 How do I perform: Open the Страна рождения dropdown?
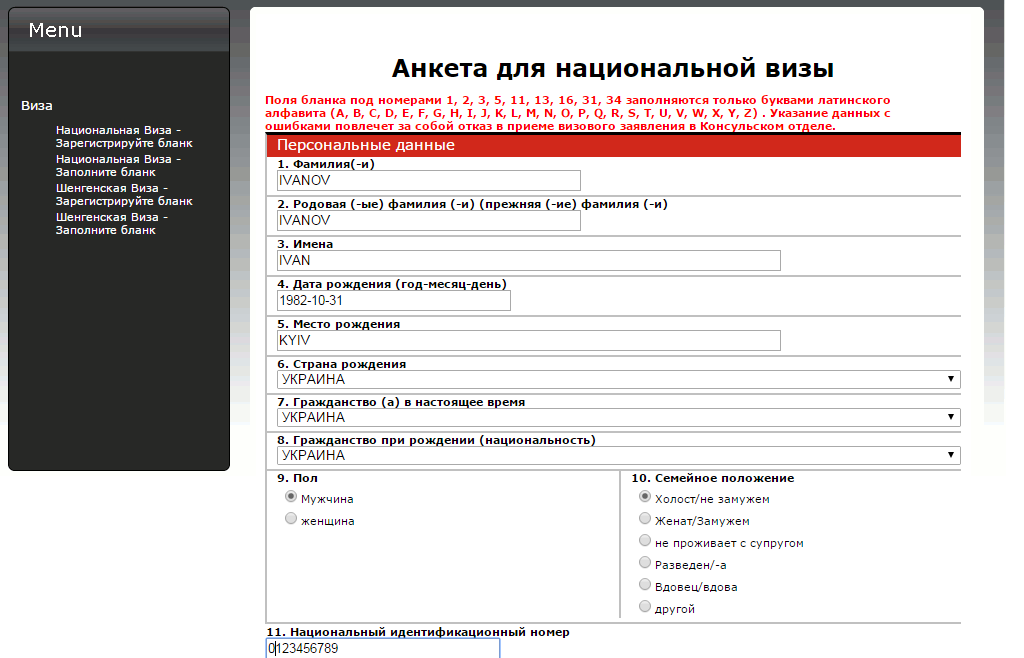point(618,379)
